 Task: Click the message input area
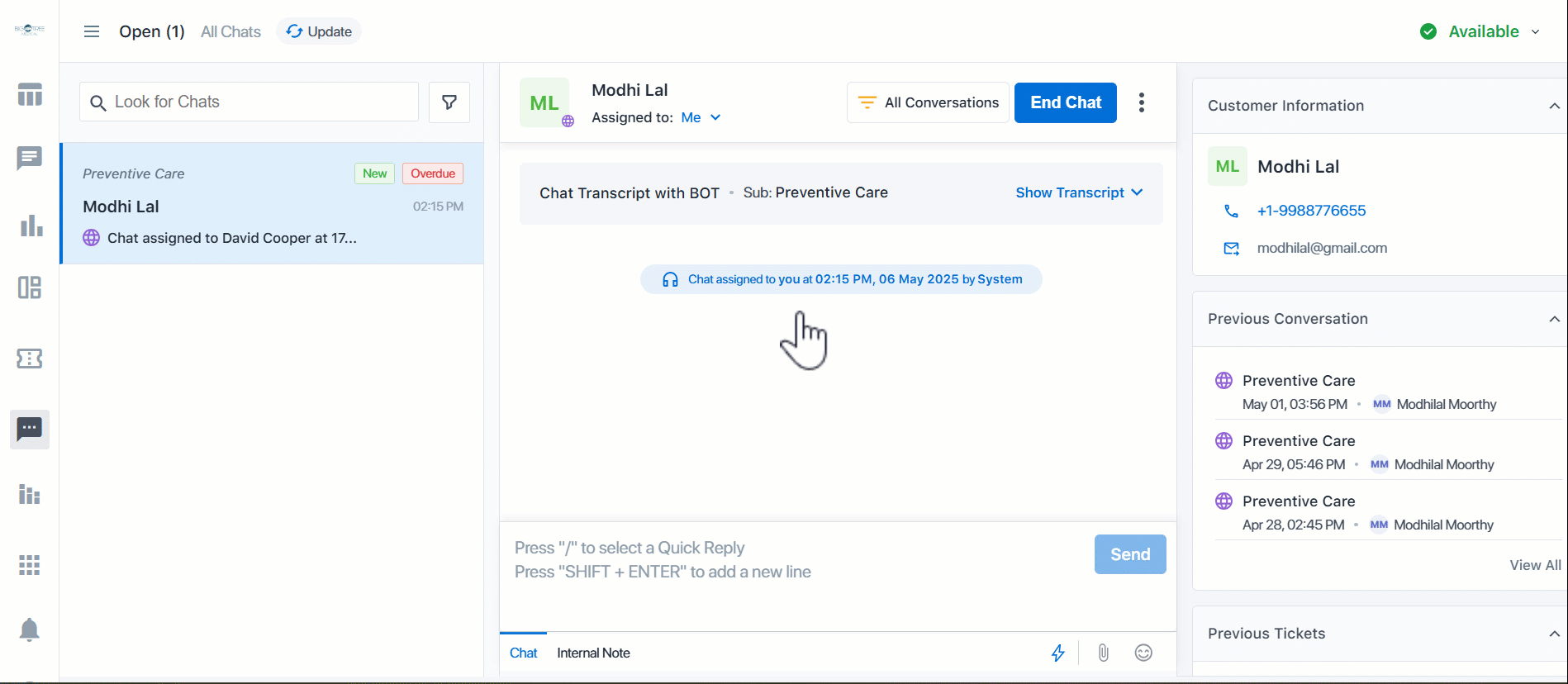click(796, 560)
